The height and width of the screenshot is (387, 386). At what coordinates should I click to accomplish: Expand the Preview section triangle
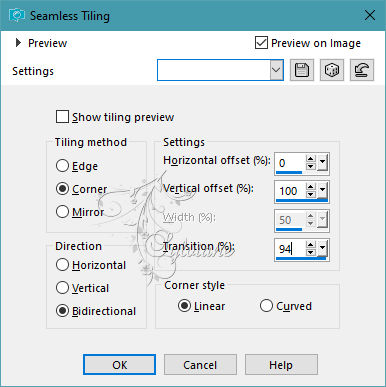18,43
